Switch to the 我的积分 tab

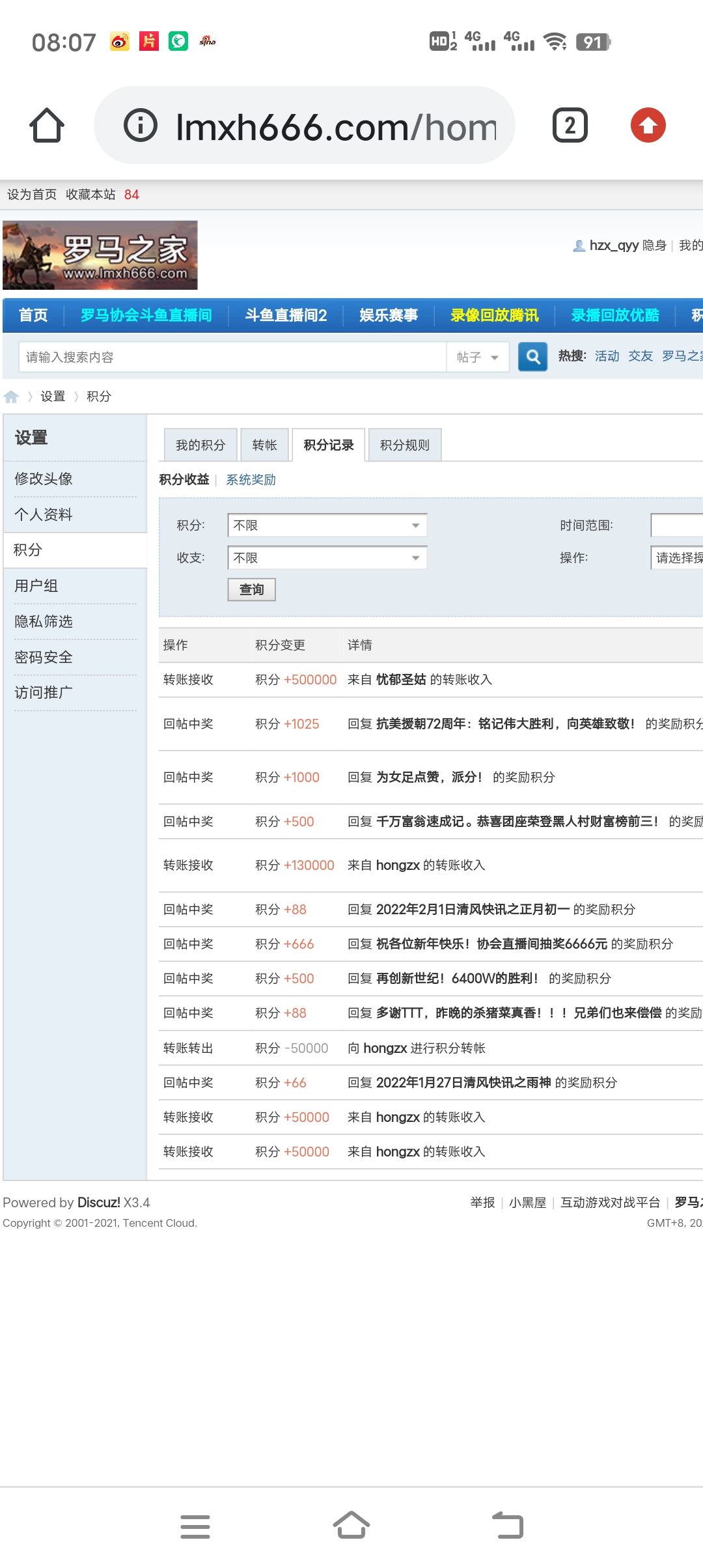click(200, 445)
